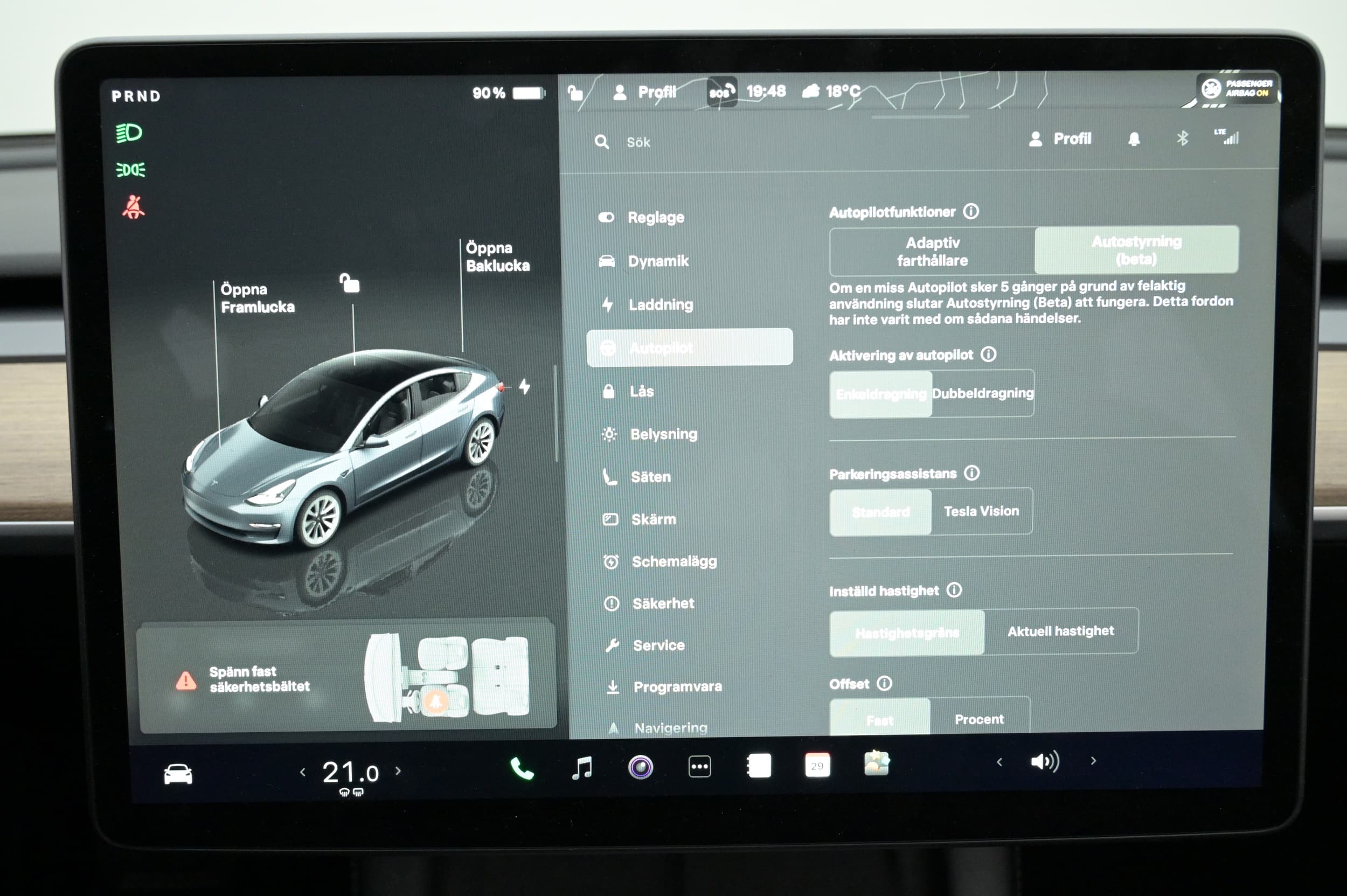Open Profil in top status bar

644,92
